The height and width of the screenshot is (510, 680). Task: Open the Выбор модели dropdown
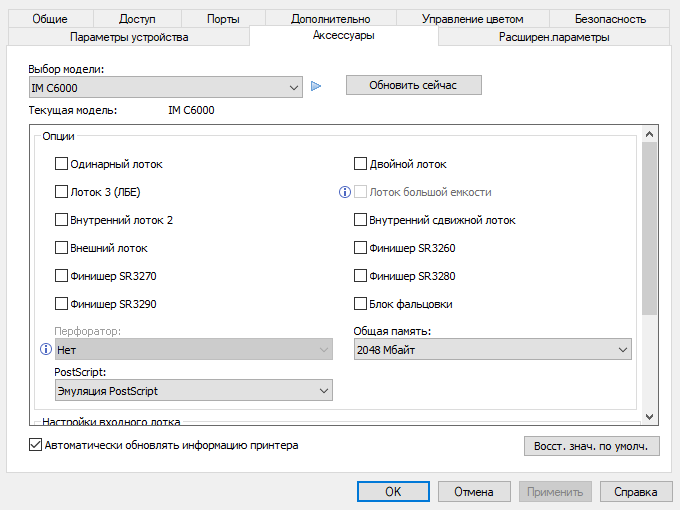(165, 88)
